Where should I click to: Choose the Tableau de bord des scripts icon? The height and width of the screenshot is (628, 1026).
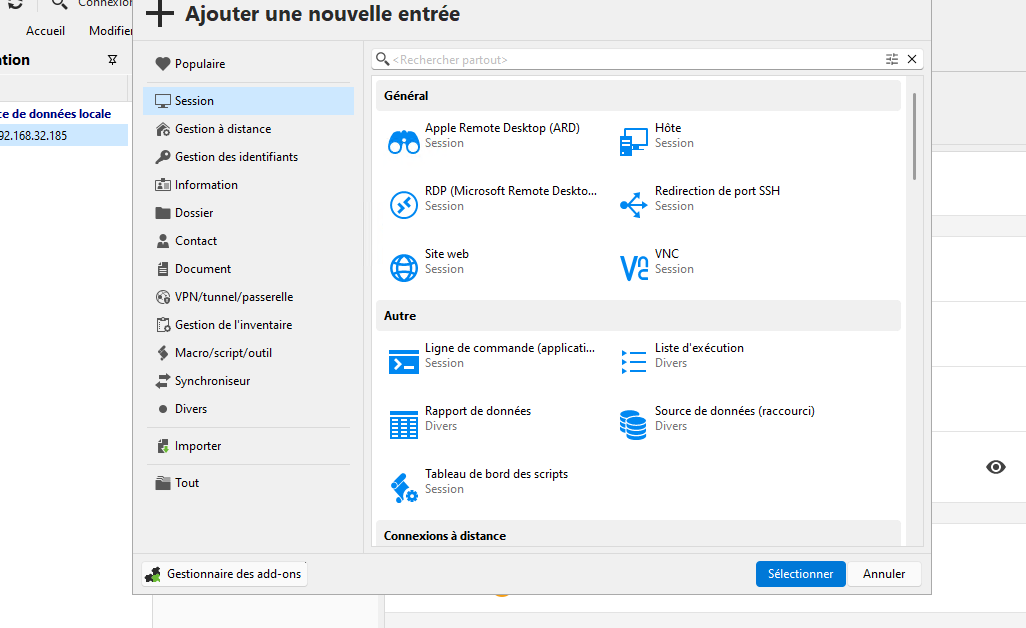404,488
